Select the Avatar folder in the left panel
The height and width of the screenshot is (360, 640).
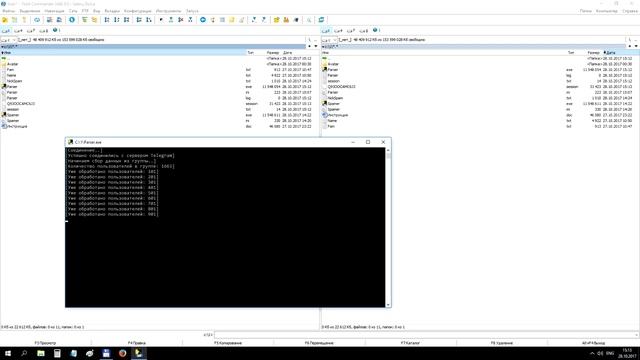click(12, 64)
